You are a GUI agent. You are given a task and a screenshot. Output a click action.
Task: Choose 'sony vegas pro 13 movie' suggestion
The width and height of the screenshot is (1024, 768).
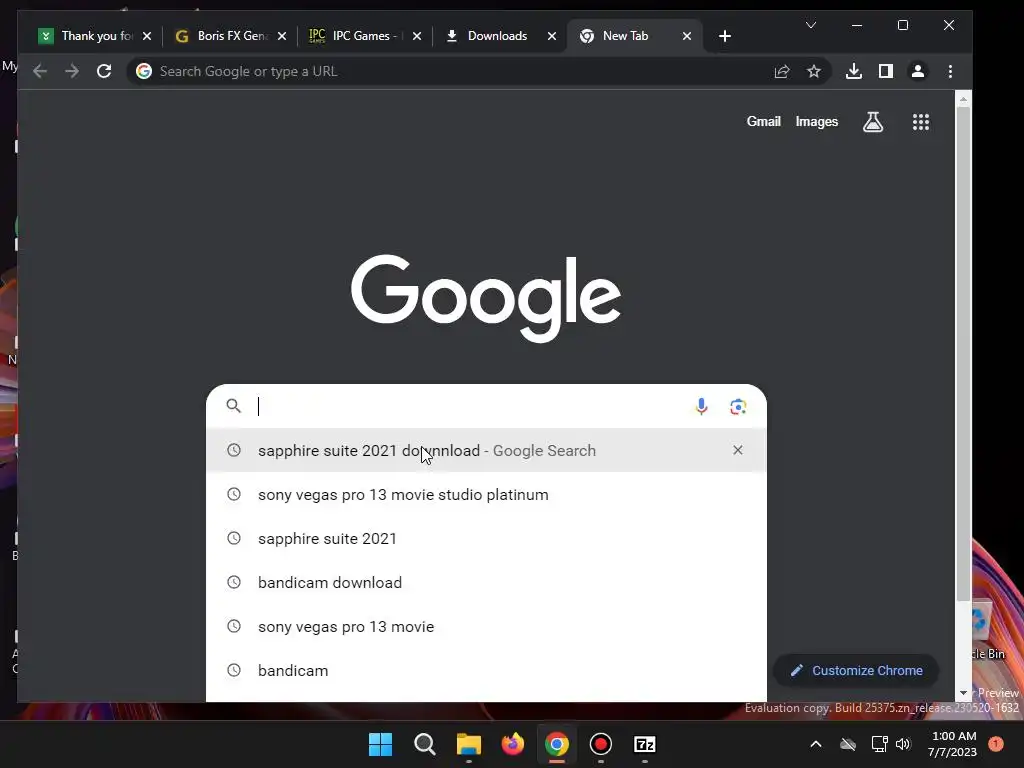[x=486, y=626]
